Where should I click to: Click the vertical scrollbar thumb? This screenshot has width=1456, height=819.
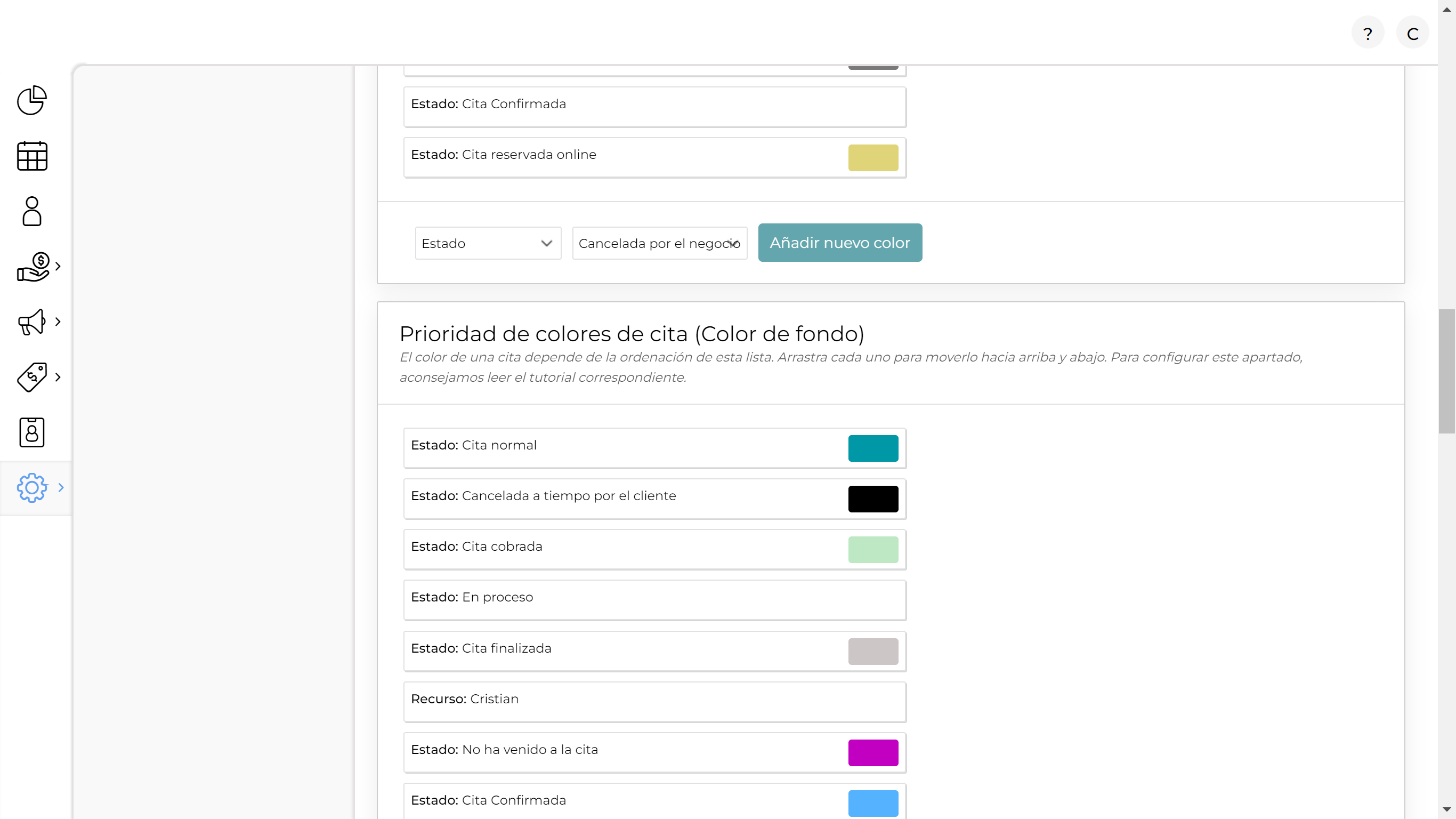pyautogui.click(x=1446, y=371)
